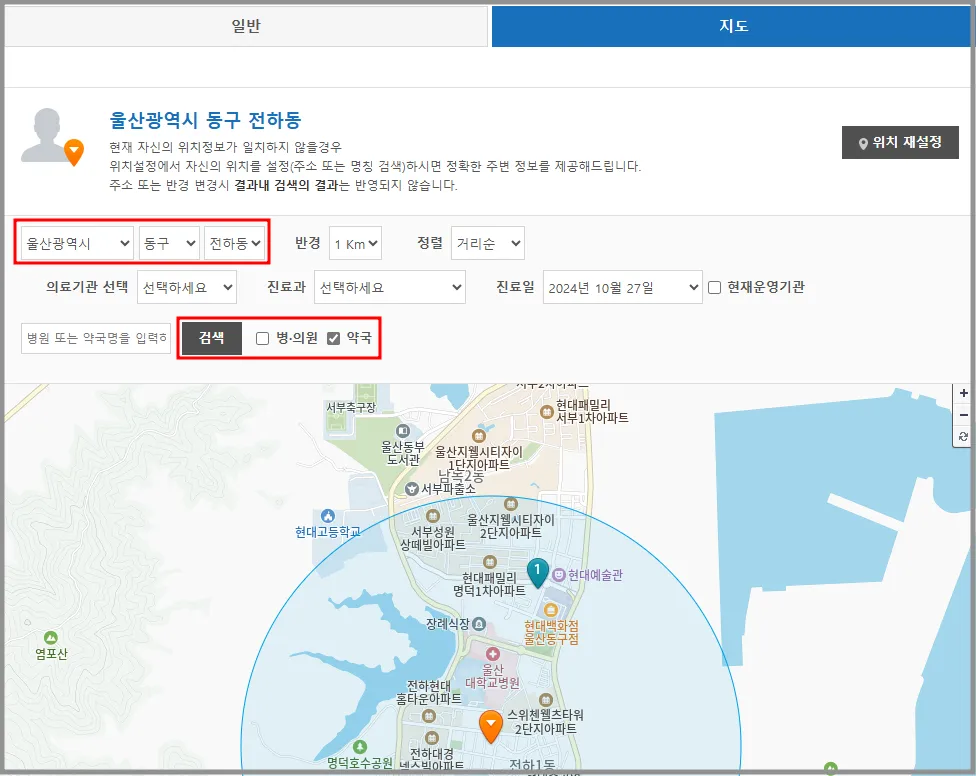Viewport: 976px width, 776px height.
Task: Click the 스위첸웰츠타워 2단지아파트 icon
Action: [545, 699]
